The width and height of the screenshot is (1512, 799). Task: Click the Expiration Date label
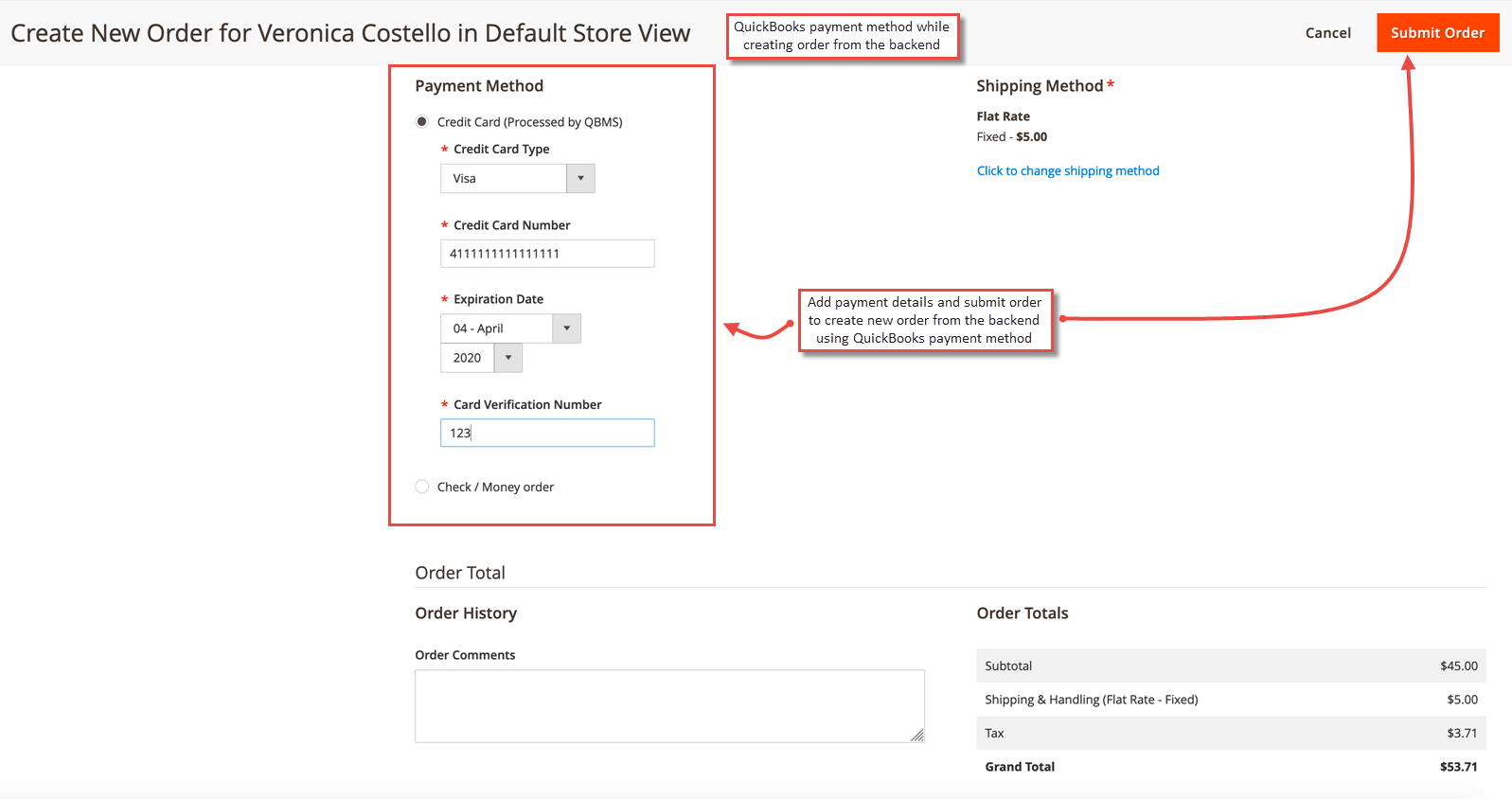498,299
